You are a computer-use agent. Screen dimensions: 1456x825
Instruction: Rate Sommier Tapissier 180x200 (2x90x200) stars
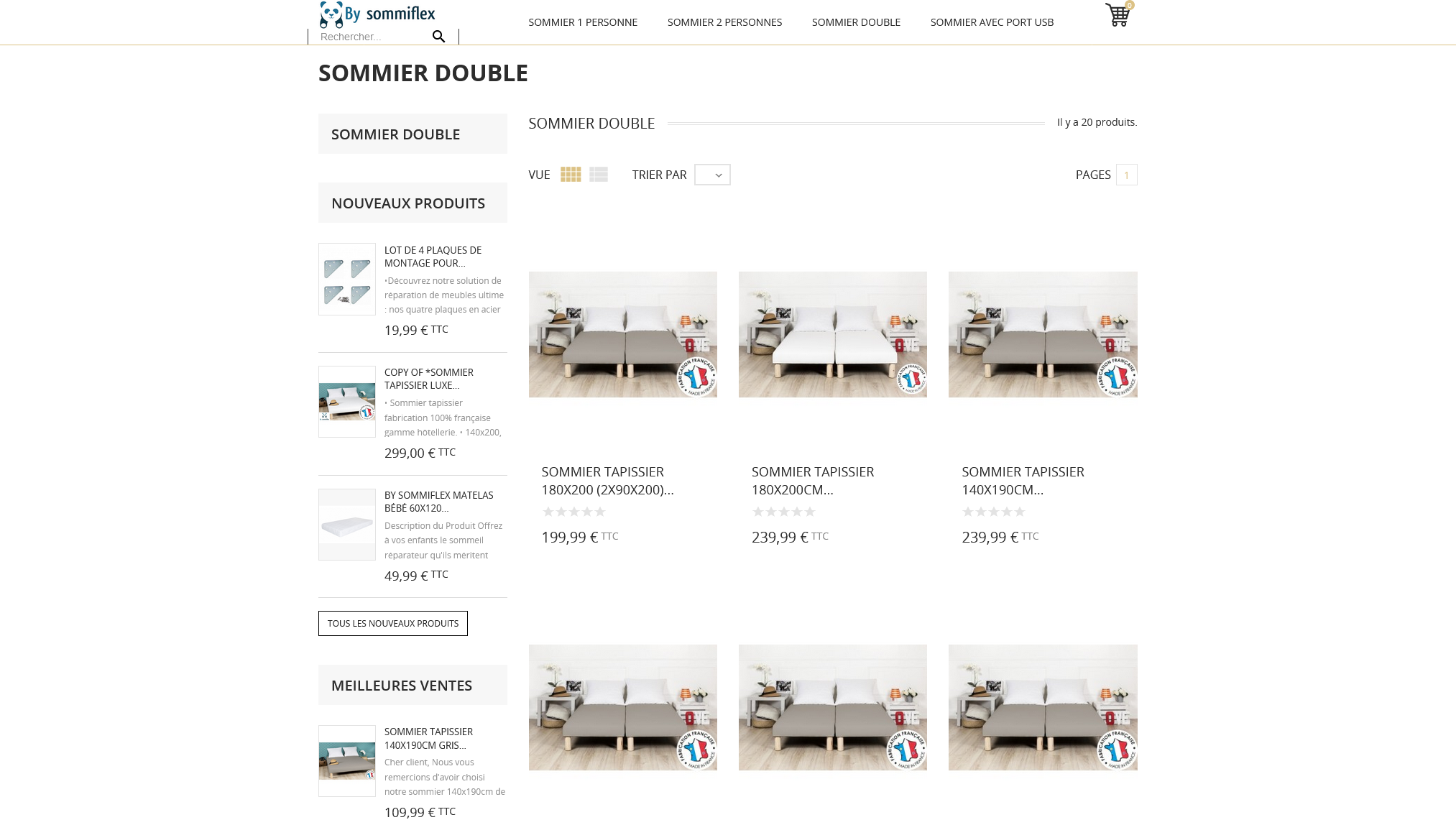573,512
